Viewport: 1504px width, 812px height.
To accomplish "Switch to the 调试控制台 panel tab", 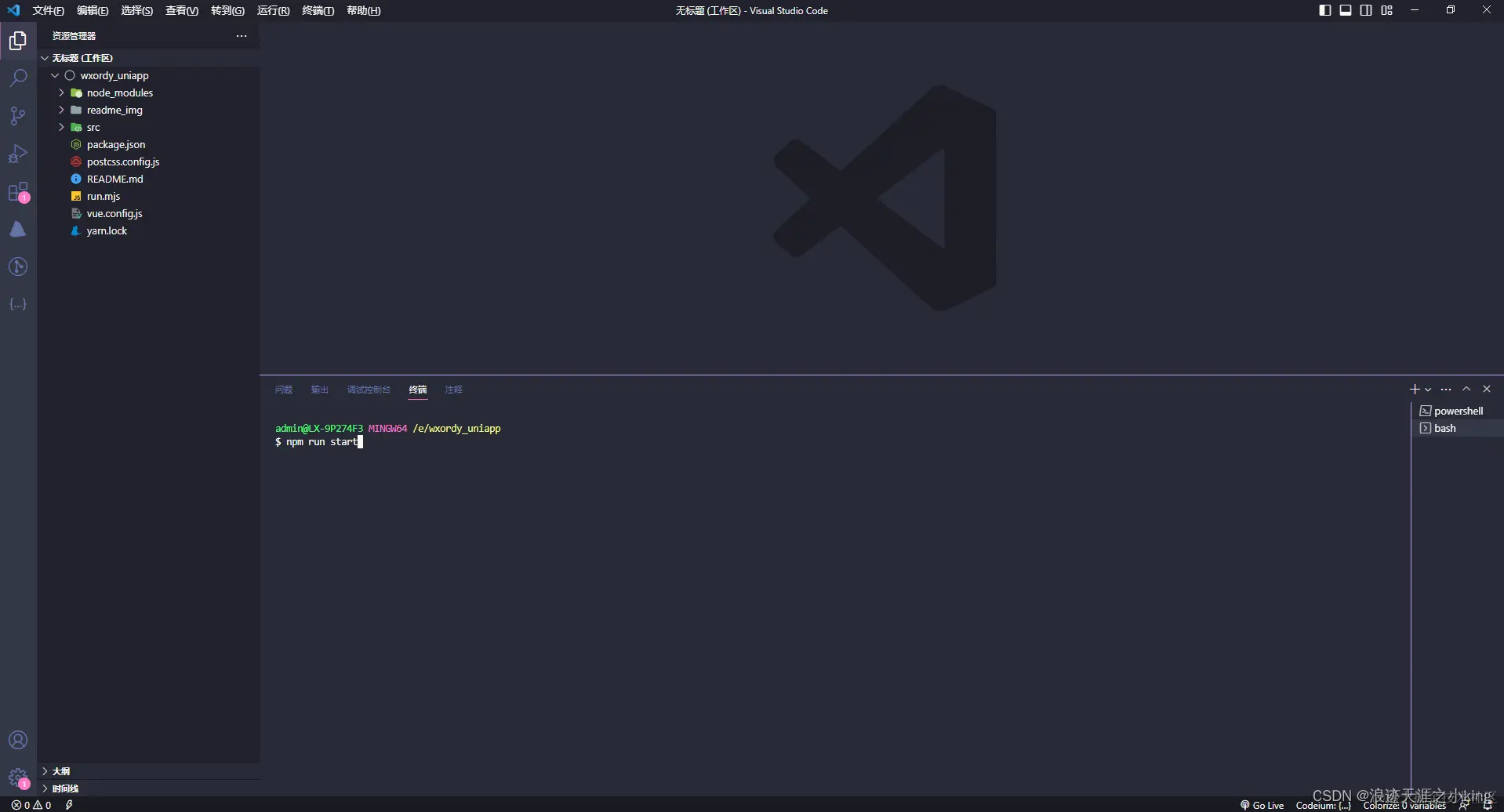I will (x=369, y=390).
